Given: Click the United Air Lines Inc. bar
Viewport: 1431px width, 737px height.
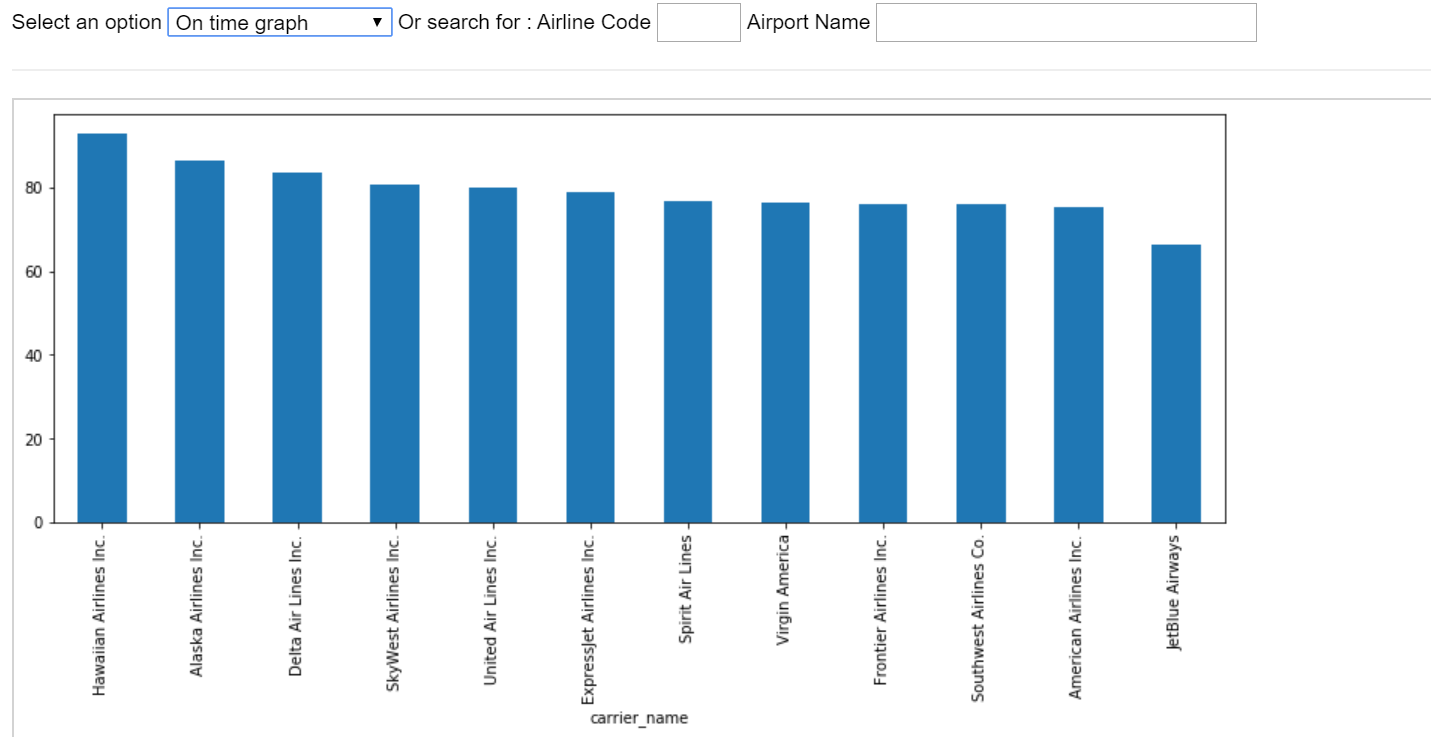Looking at the screenshot, I should coord(492,355).
